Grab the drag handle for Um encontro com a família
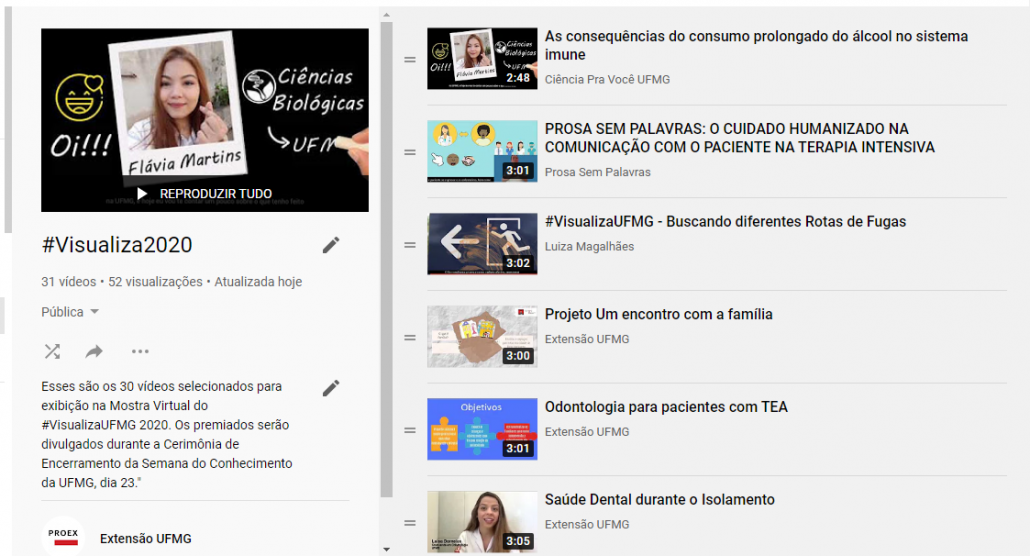The width and height of the screenshot is (1030, 556). [x=410, y=338]
